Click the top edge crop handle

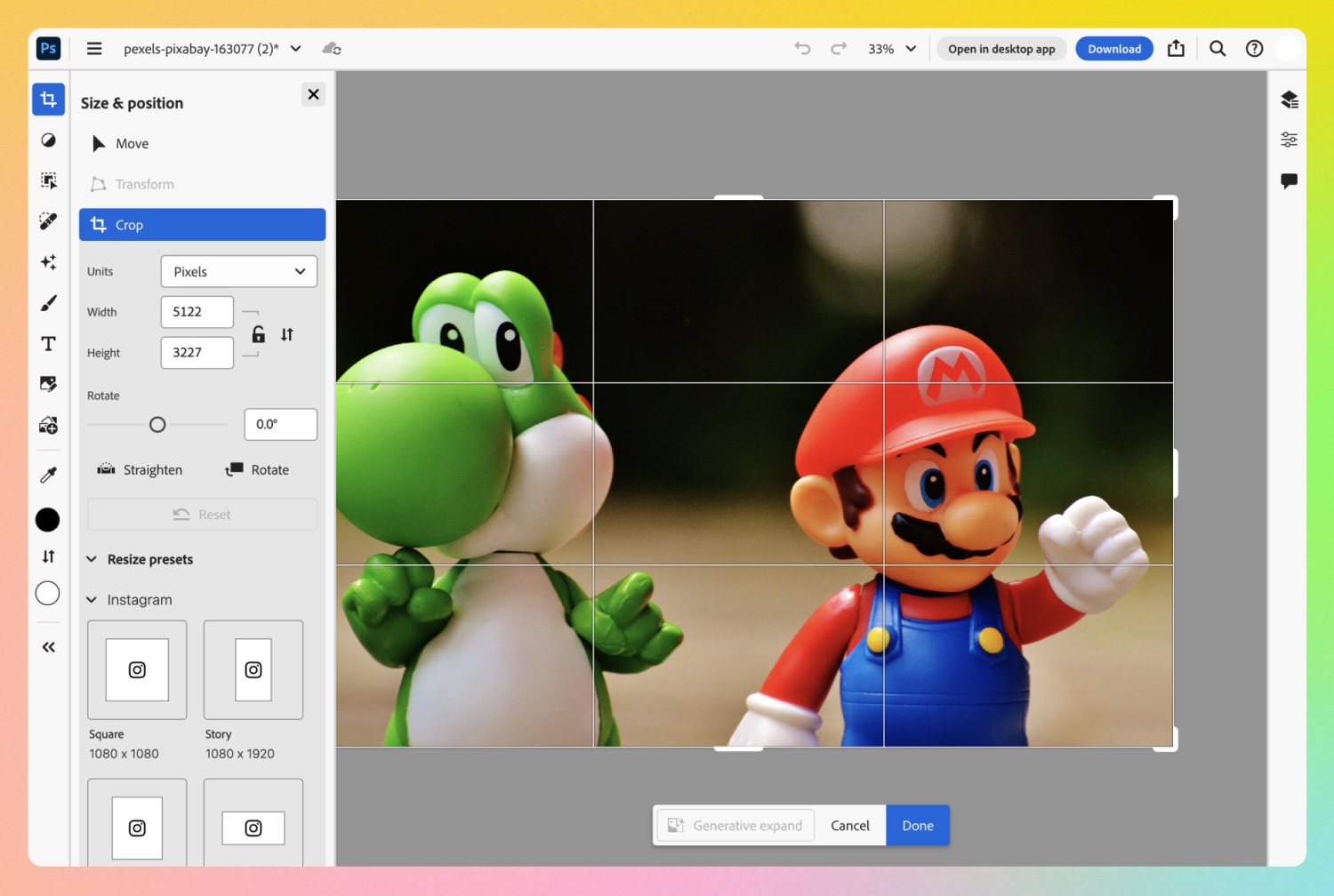tap(739, 198)
